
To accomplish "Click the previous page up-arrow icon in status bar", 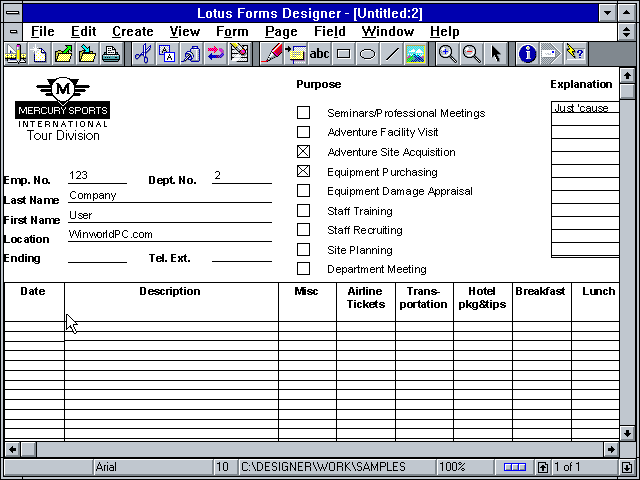I will (542, 467).
